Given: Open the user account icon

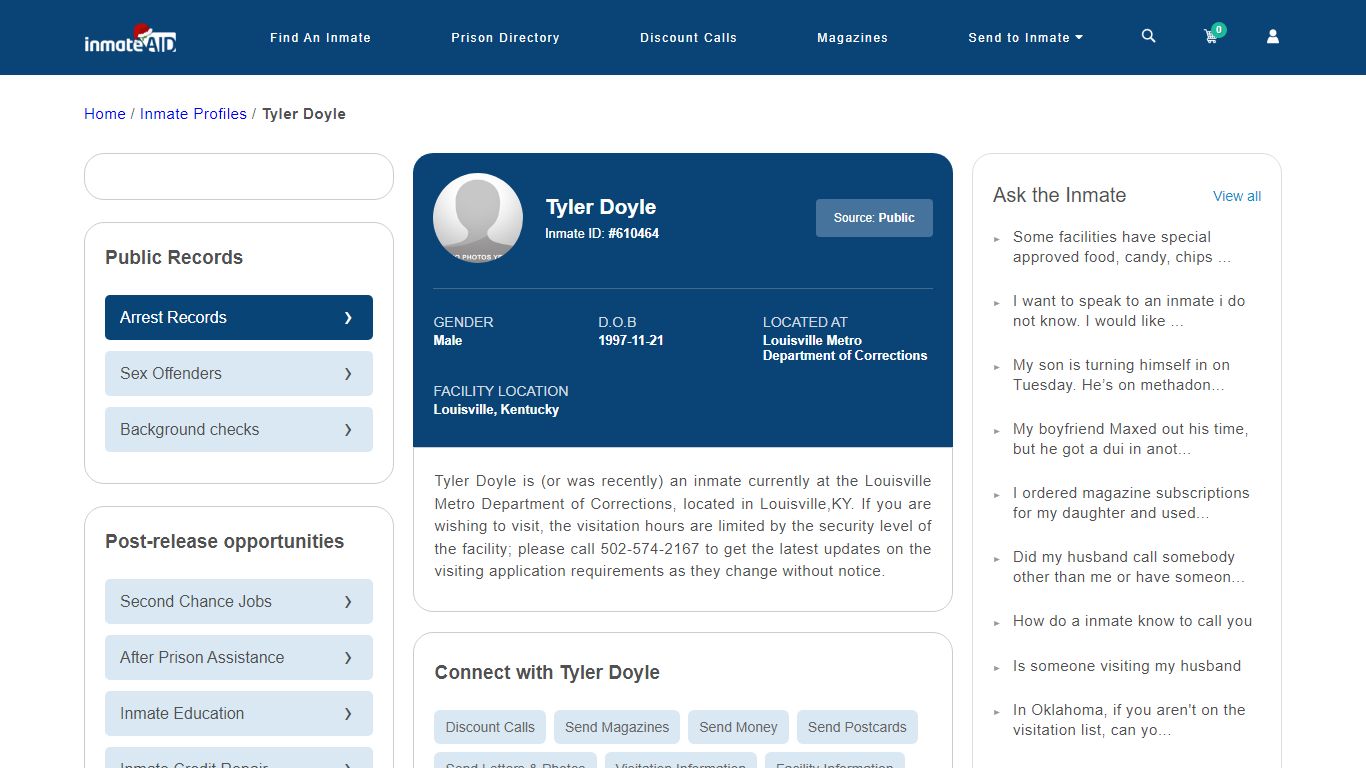Looking at the screenshot, I should (1273, 36).
